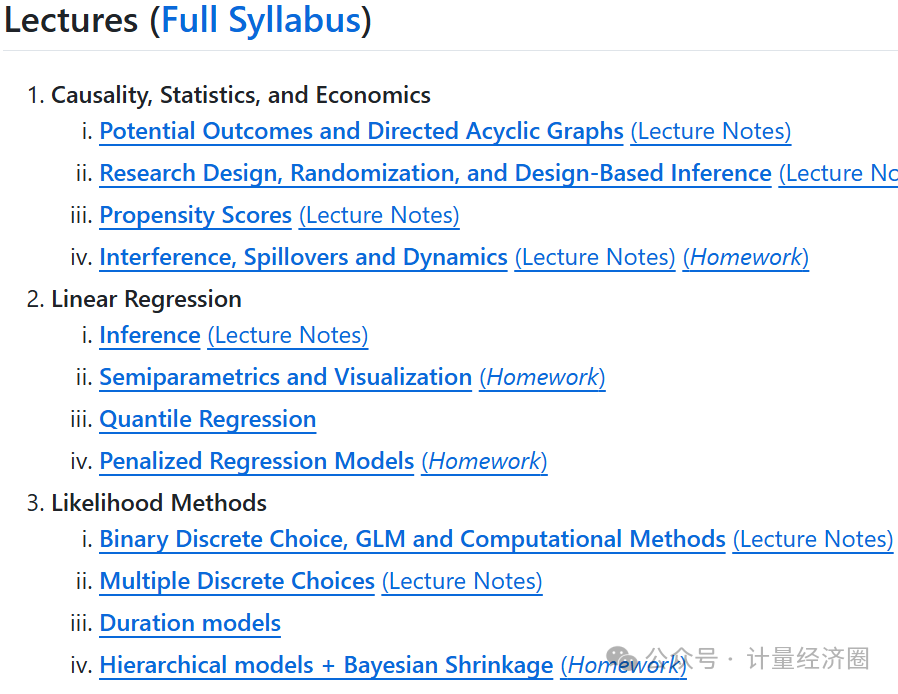The width and height of the screenshot is (898, 694).
Task: Click the Multiple Discrete Choices link
Action: coord(237,581)
